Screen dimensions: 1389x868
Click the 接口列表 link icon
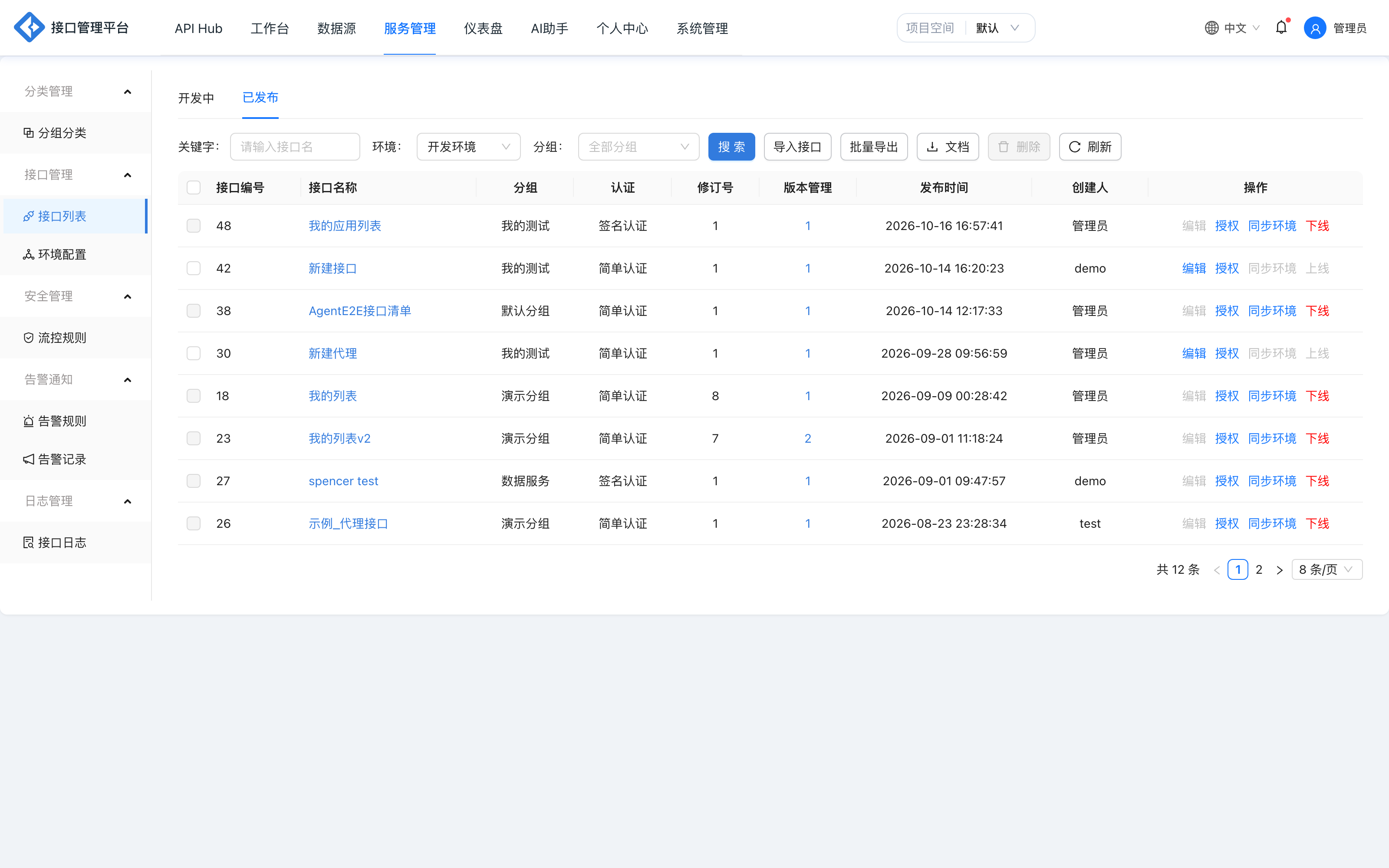pyautogui.click(x=28, y=216)
